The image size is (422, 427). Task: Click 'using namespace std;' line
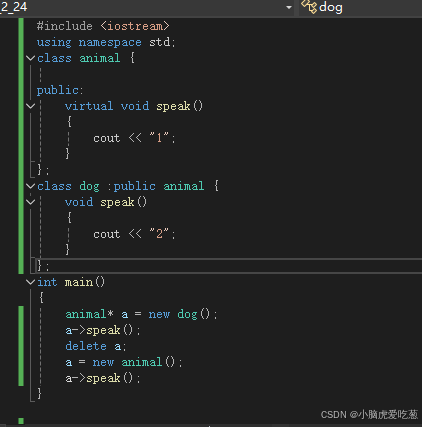click(x=106, y=42)
